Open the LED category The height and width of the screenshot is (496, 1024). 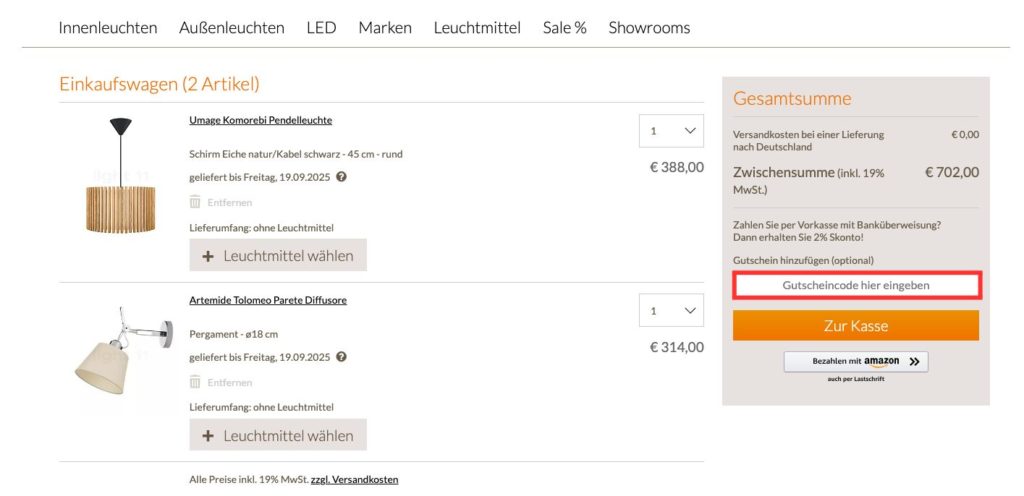click(x=321, y=27)
